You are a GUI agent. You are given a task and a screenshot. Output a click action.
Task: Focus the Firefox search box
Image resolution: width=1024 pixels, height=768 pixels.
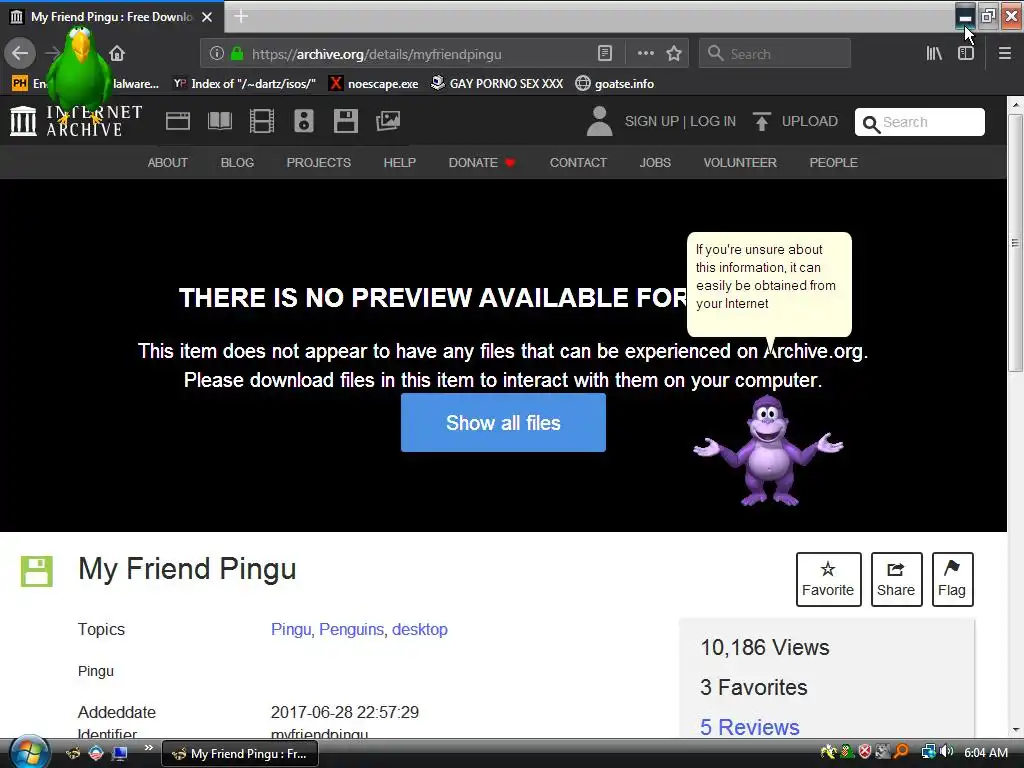775,54
